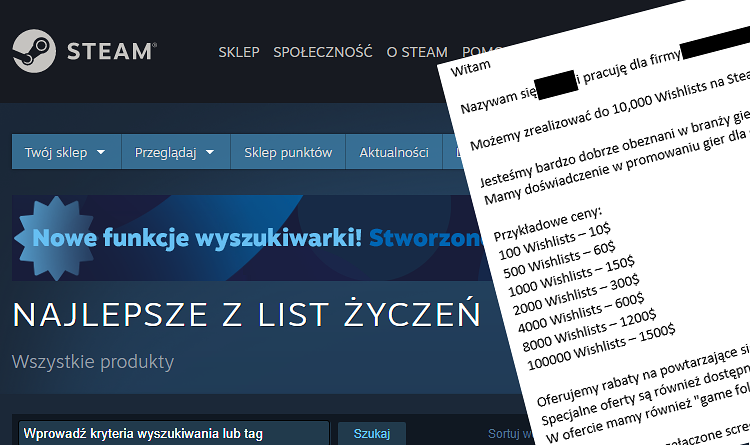Viewport: 750px width, 445px height.
Task: Open the partially hidden POMOC menu
Action: tap(476, 52)
